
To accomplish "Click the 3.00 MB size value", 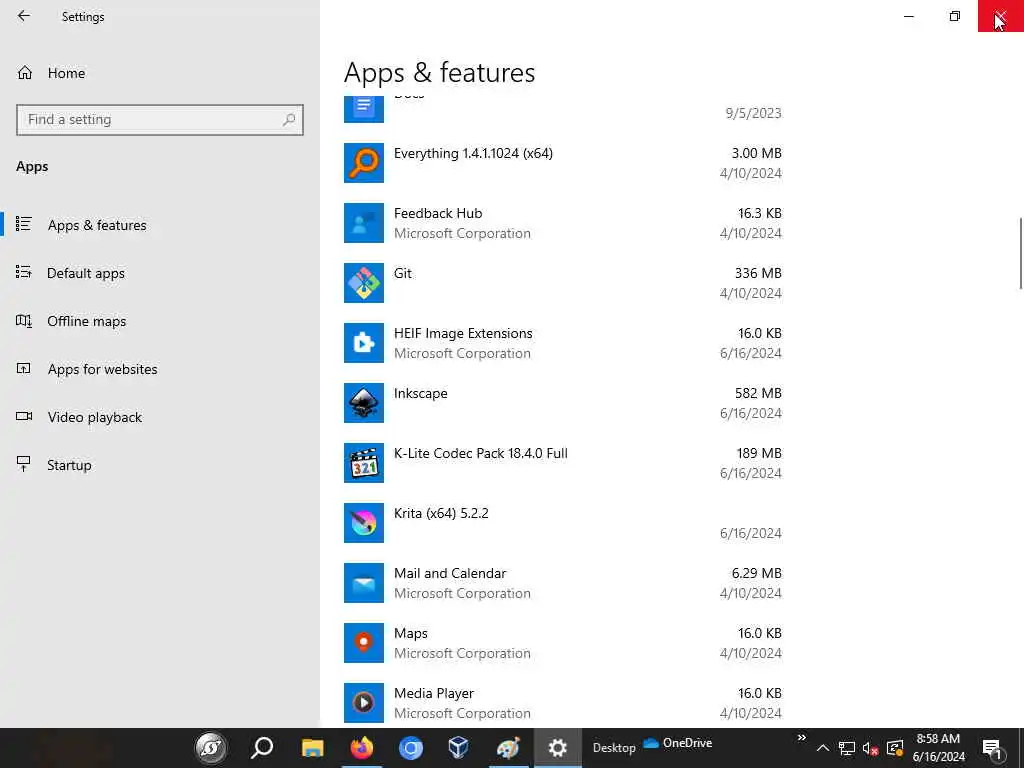I will click(x=756, y=153).
